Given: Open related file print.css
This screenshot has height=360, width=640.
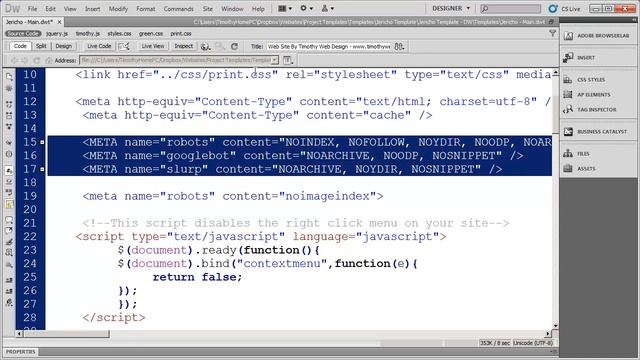Looking at the screenshot, I should click(181, 33).
